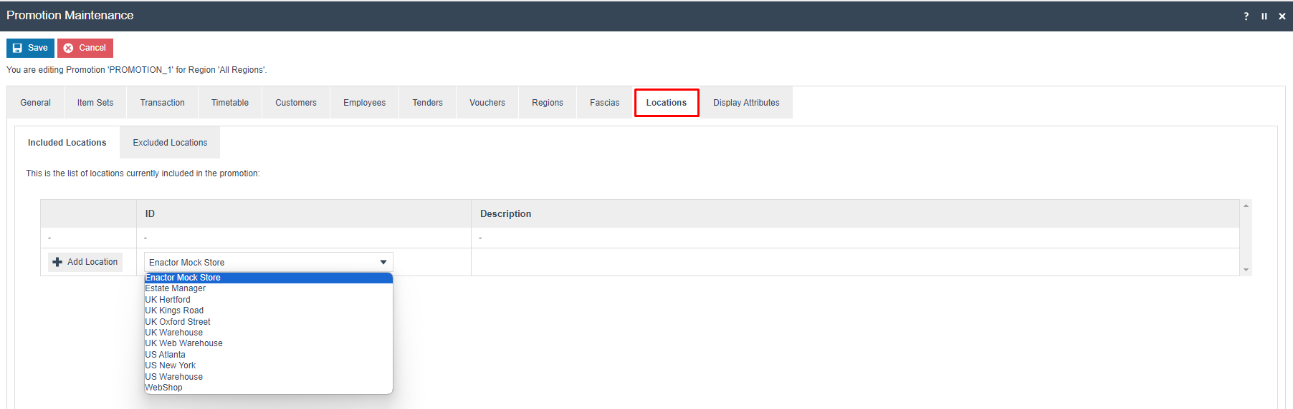
Task: Select UK Kings Road option
Action: [268, 310]
